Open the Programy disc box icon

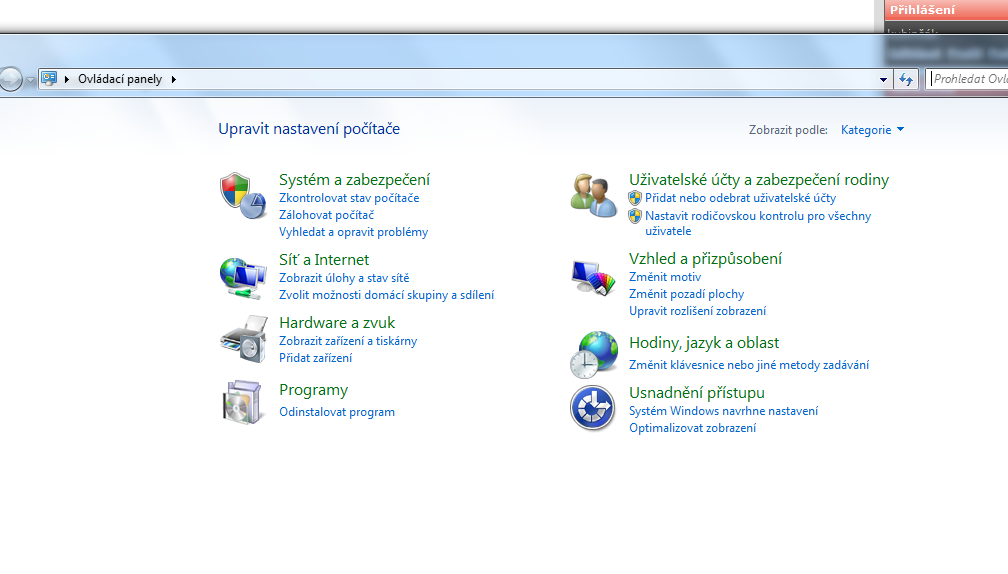(242, 402)
